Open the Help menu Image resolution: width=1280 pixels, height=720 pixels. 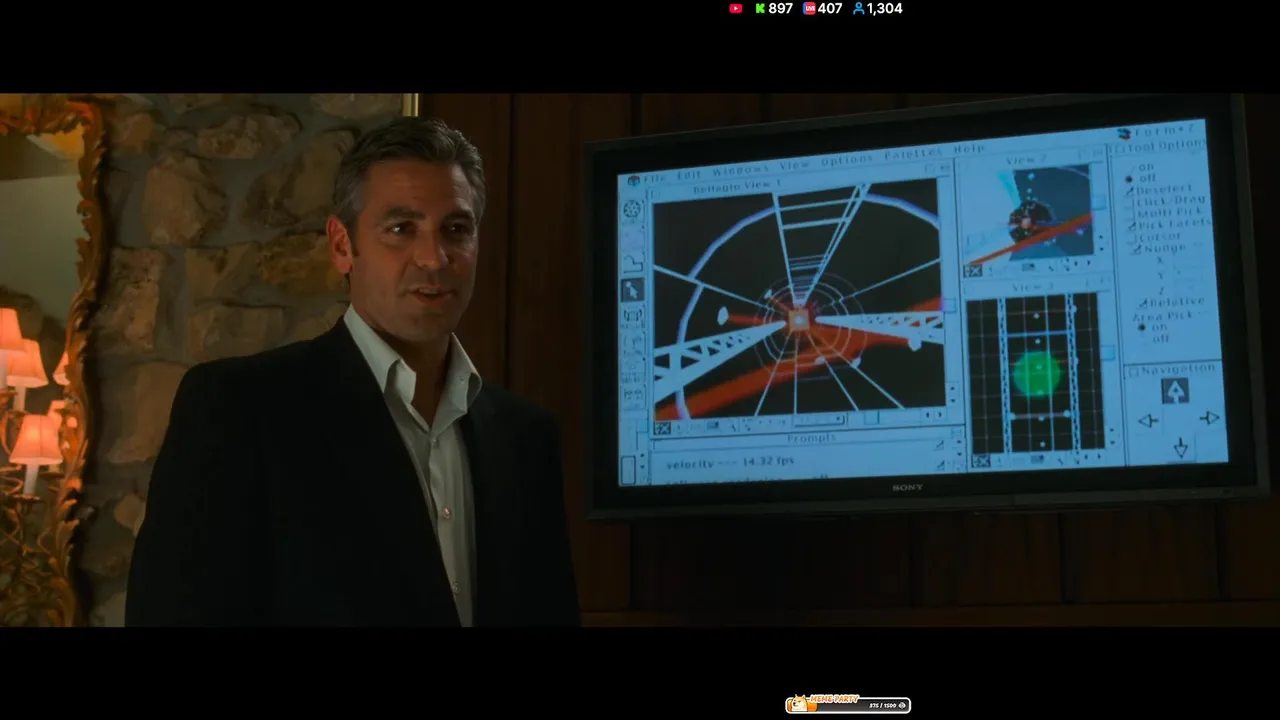968,149
